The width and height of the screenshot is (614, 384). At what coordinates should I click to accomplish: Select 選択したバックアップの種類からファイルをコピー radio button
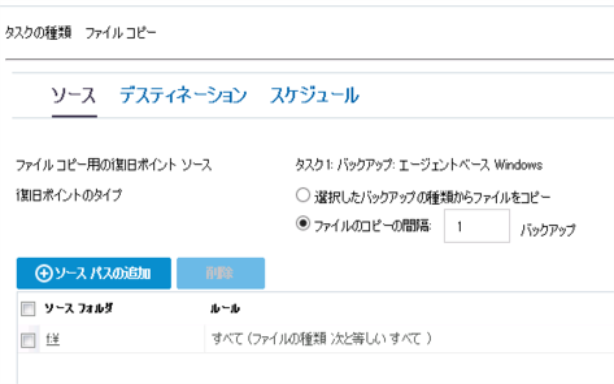tap(303, 195)
